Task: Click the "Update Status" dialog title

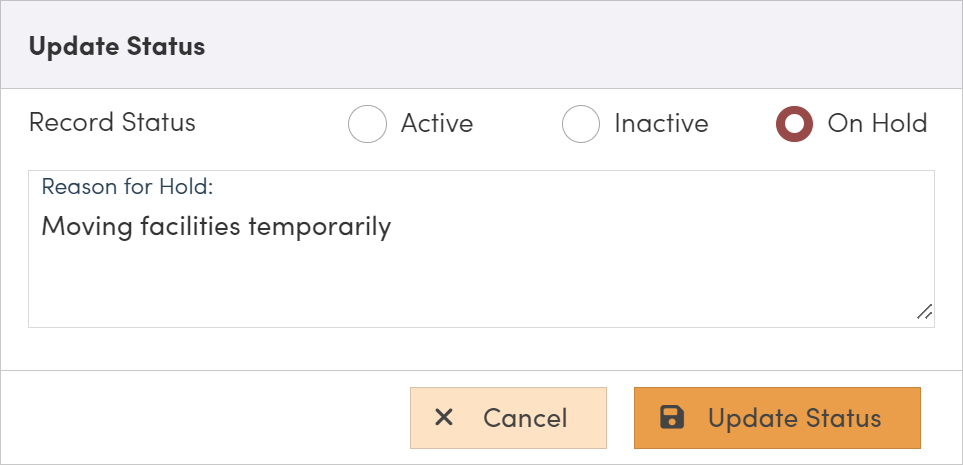Action: pyautogui.click(x=117, y=46)
